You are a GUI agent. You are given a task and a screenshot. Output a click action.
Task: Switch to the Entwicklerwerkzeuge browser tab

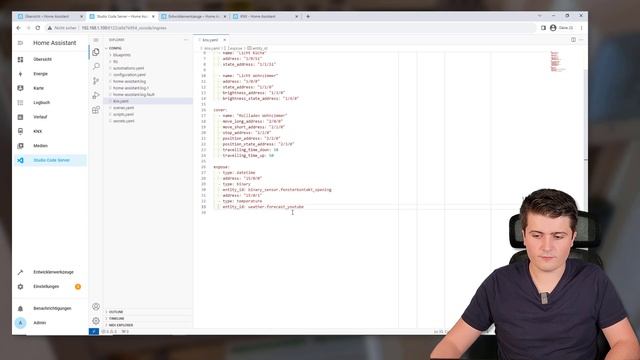click(193, 16)
